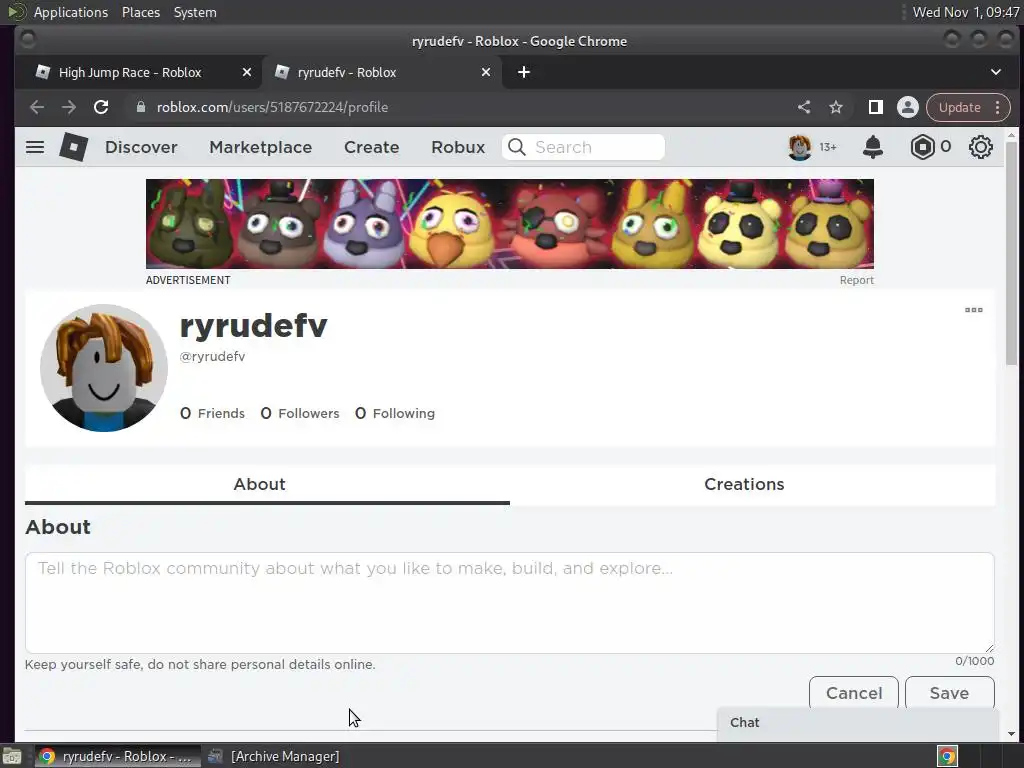
Task: Close the ryrudefv - Roblox tab
Action: point(486,72)
